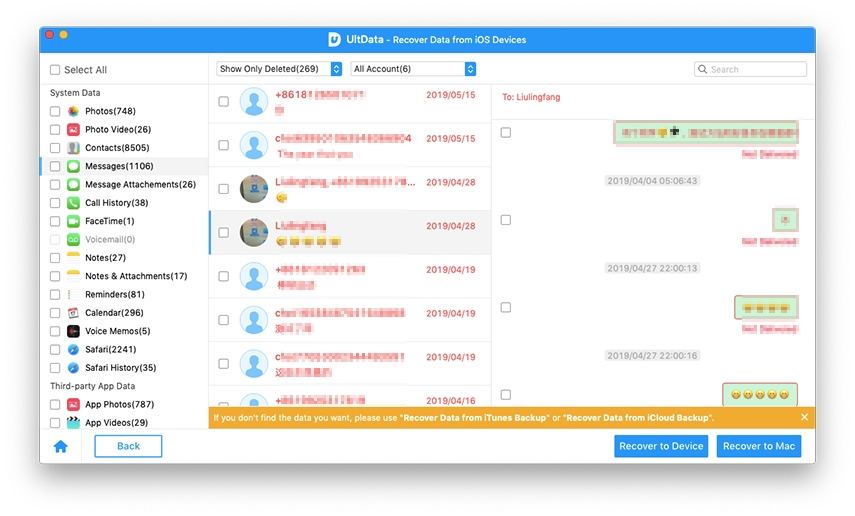
Task: Check the Calendar(296) checkbox
Action: click(55, 313)
